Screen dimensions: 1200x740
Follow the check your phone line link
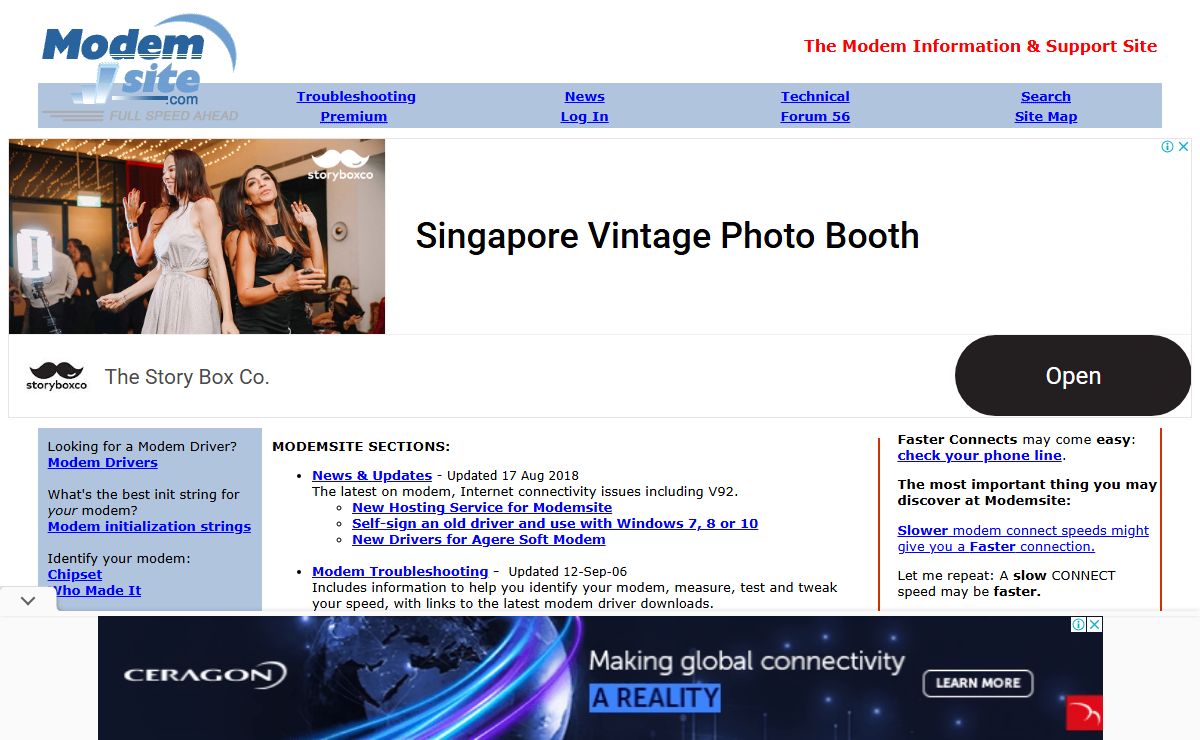click(980, 456)
